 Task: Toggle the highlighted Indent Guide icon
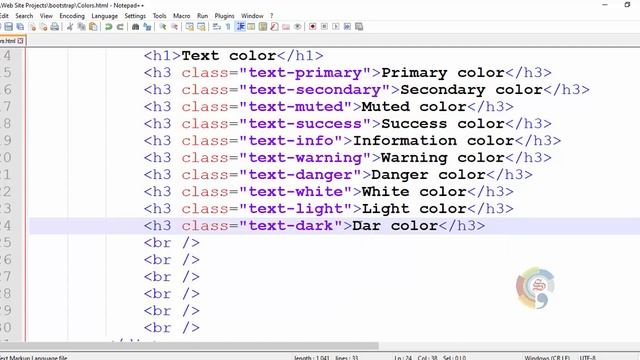(240, 27)
